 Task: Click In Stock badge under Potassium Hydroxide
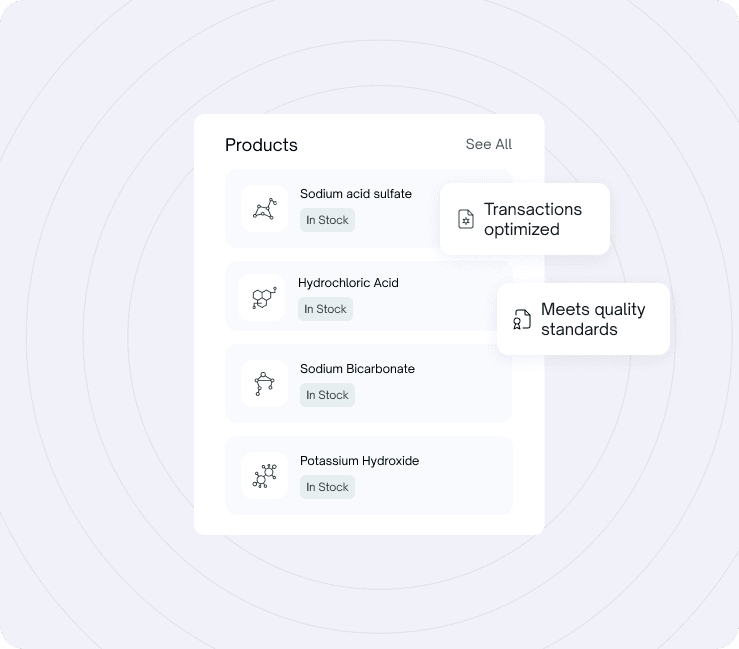pos(328,487)
